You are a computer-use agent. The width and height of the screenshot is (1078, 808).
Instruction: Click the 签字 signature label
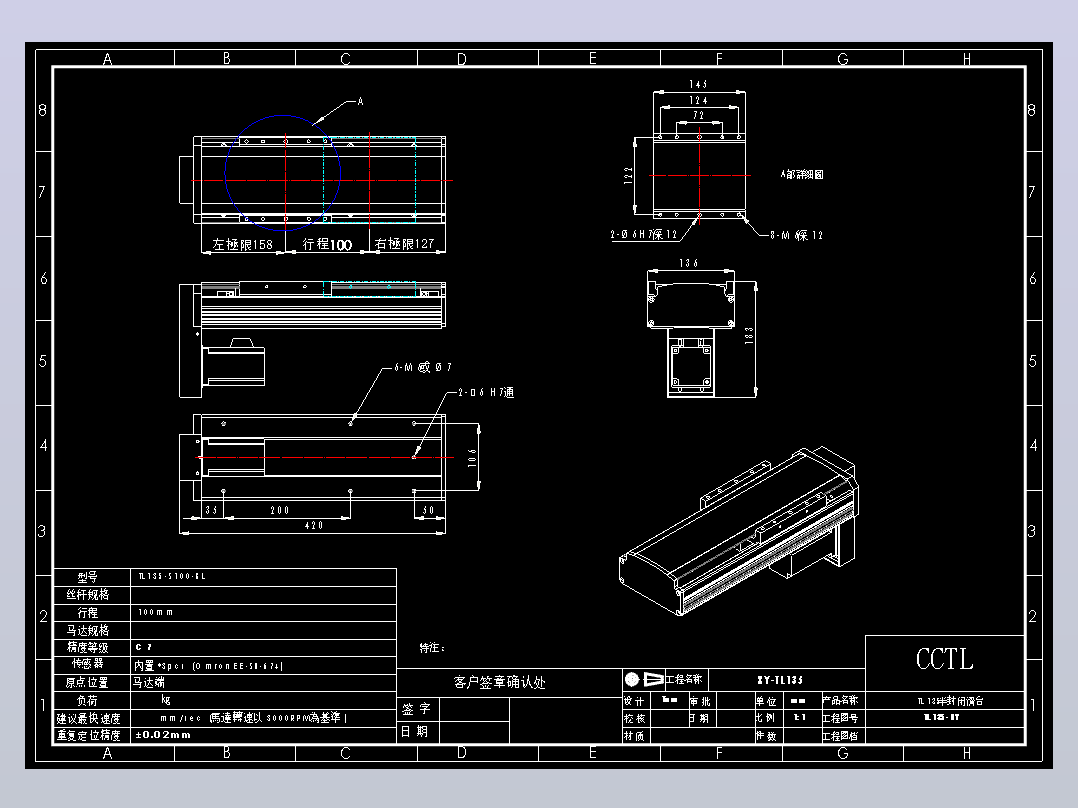pyautogui.click(x=416, y=709)
